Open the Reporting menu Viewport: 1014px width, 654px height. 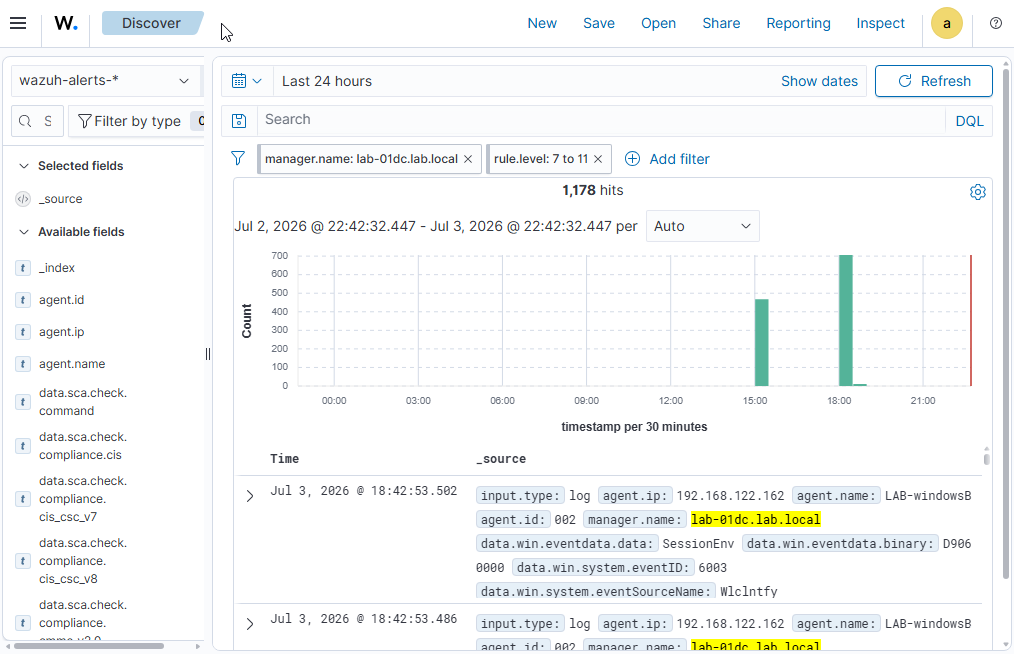click(798, 23)
